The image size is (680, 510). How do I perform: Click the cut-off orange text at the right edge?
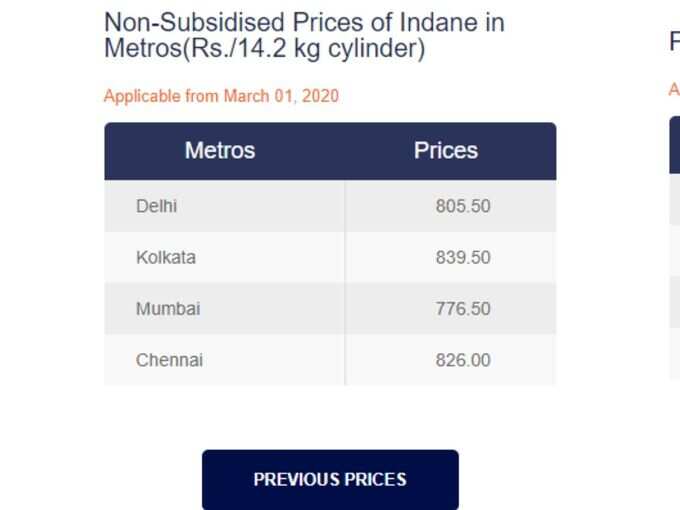tap(674, 90)
